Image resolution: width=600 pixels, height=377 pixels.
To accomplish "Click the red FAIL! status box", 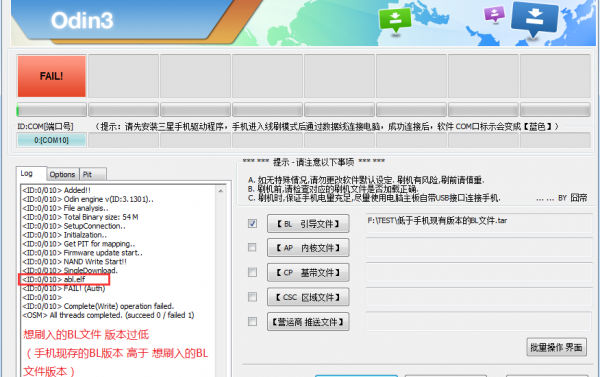I will (x=52, y=76).
